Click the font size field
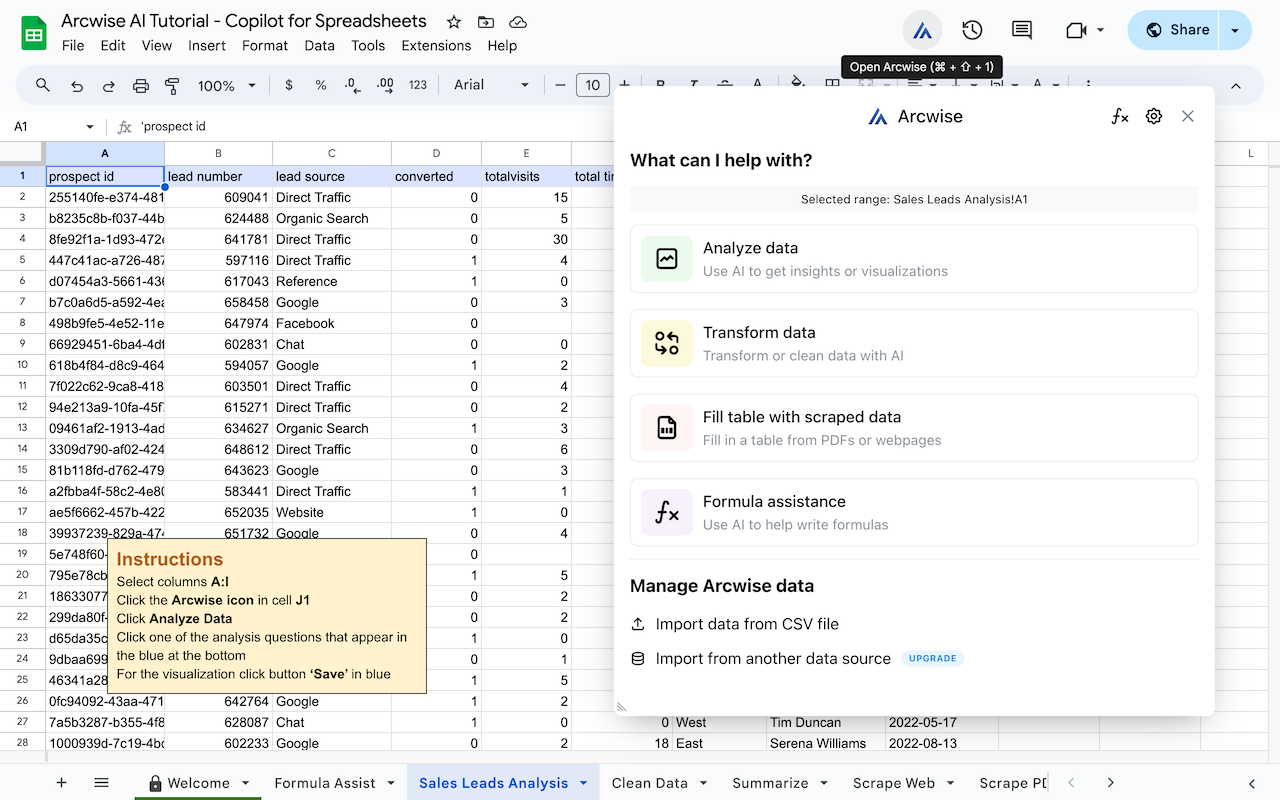This screenshot has width=1280, height=800. click(x=593, y=85)
